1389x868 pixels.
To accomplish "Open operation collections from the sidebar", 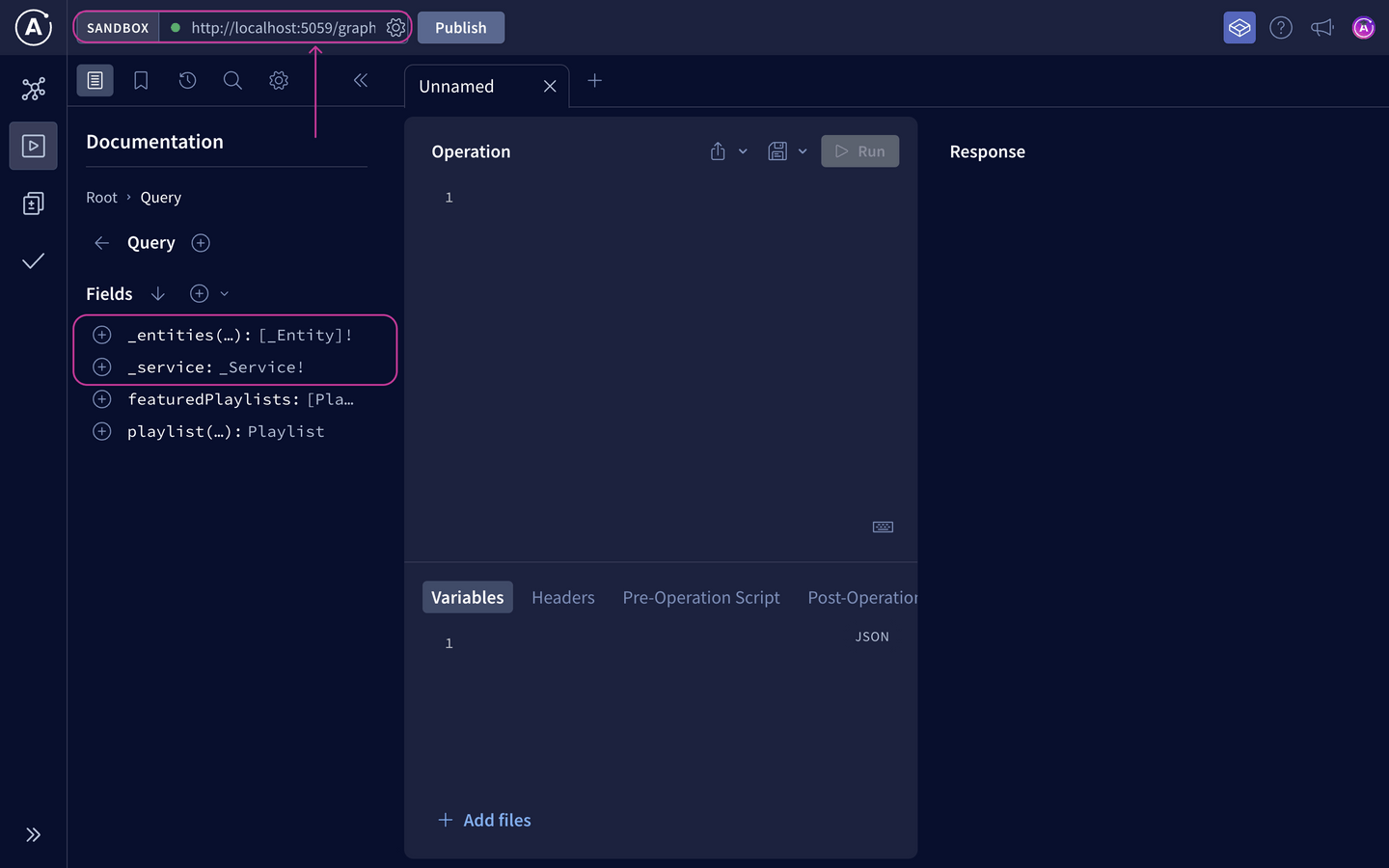I will (x=34, y=203).
